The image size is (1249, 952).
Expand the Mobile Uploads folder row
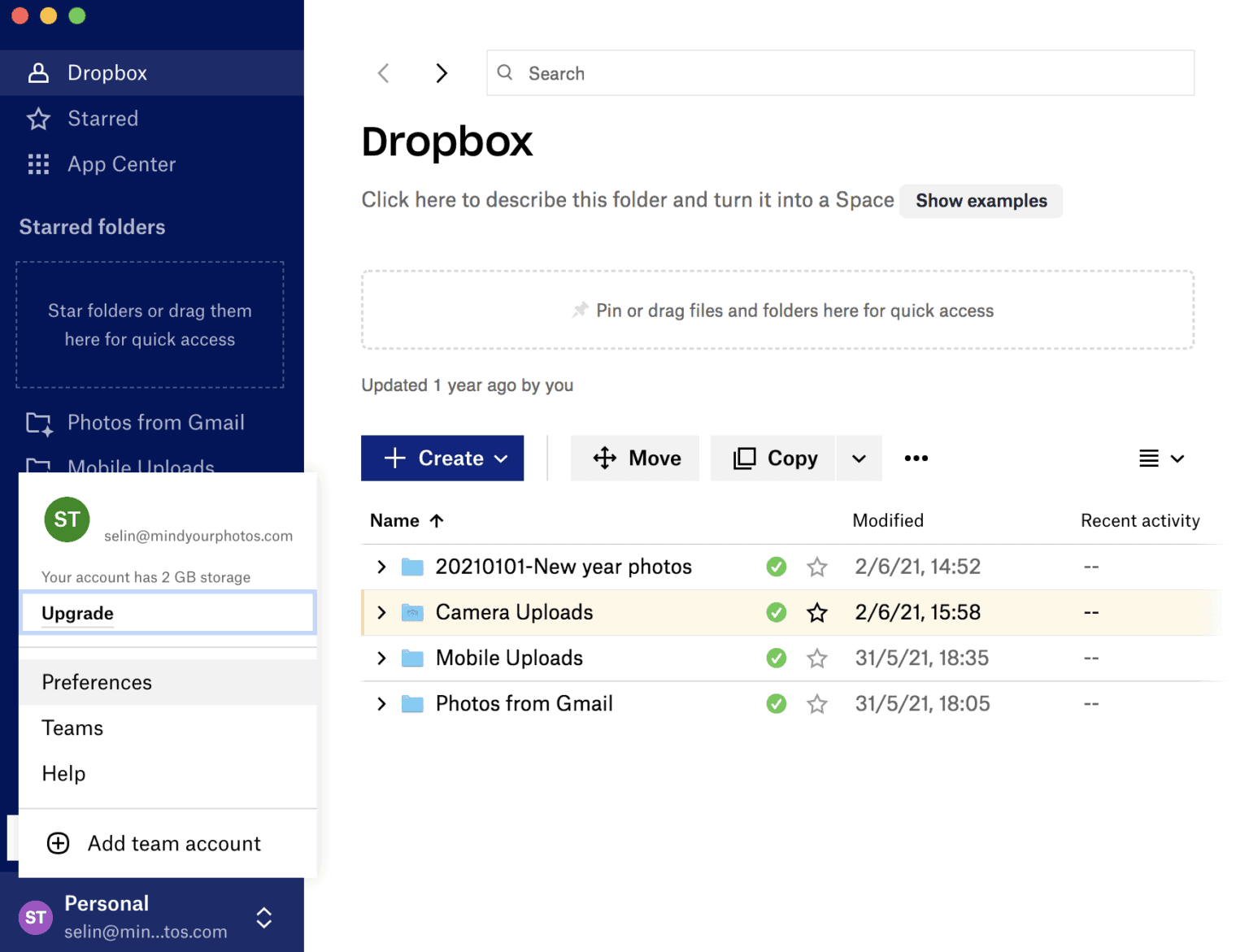381,658
